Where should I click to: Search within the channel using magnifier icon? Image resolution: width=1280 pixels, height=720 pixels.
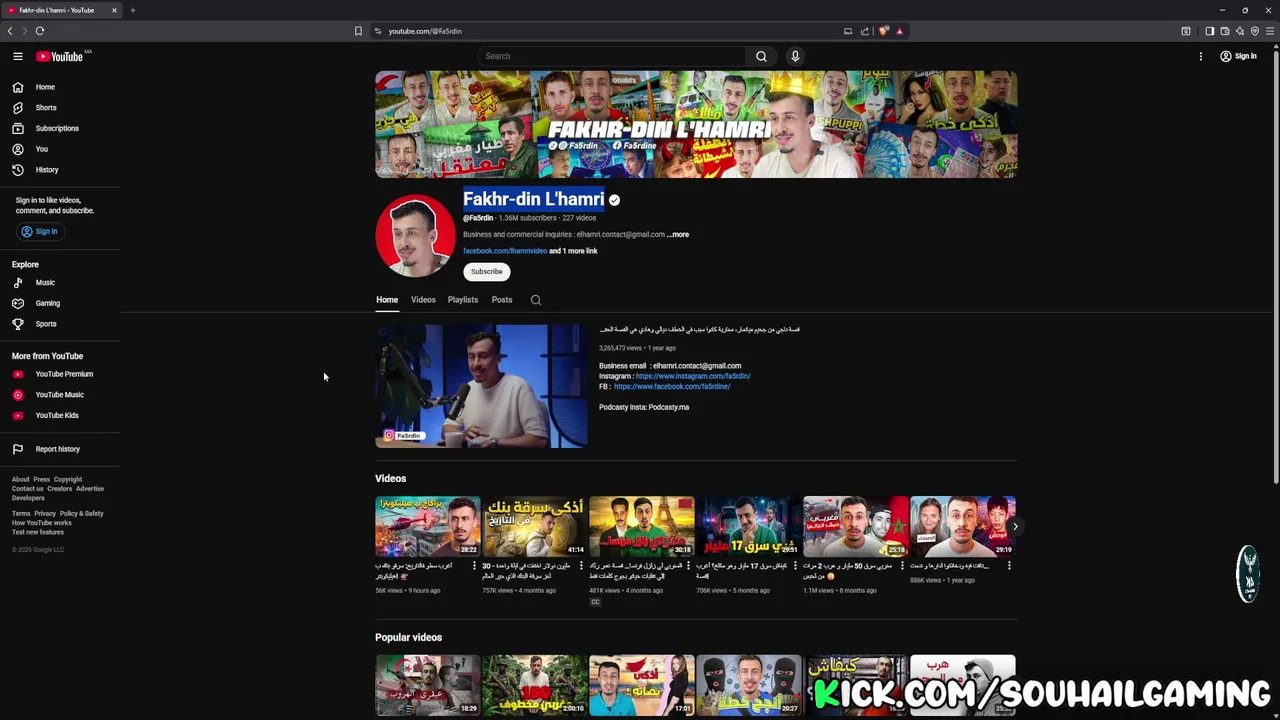(536, 300)
